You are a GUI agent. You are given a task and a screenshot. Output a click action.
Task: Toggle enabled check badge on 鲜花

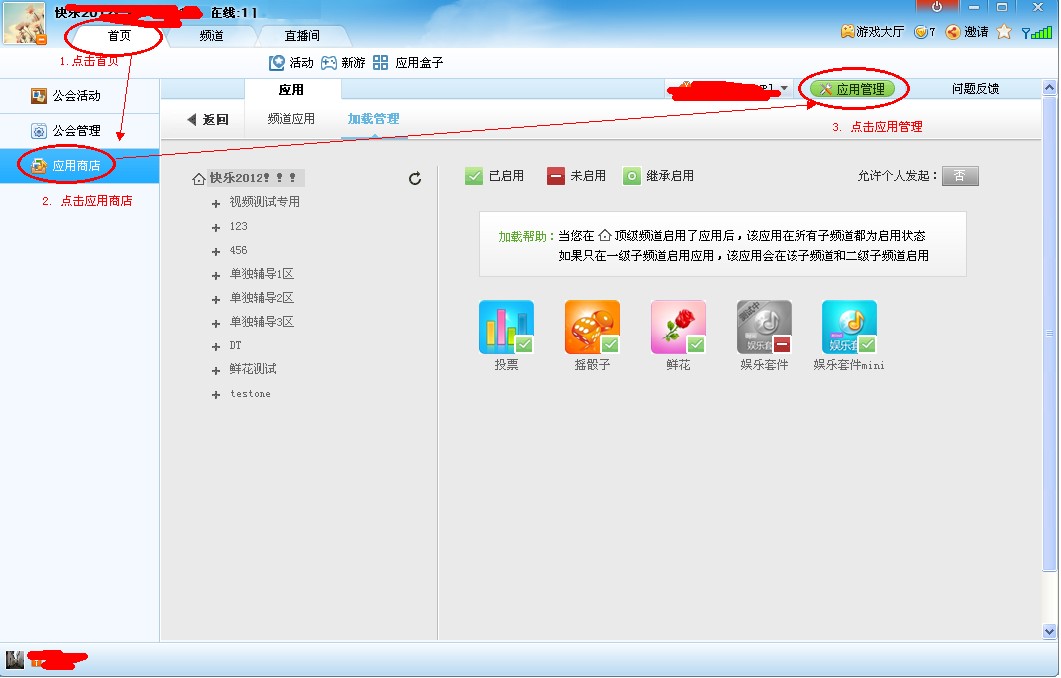coord(696,344)
